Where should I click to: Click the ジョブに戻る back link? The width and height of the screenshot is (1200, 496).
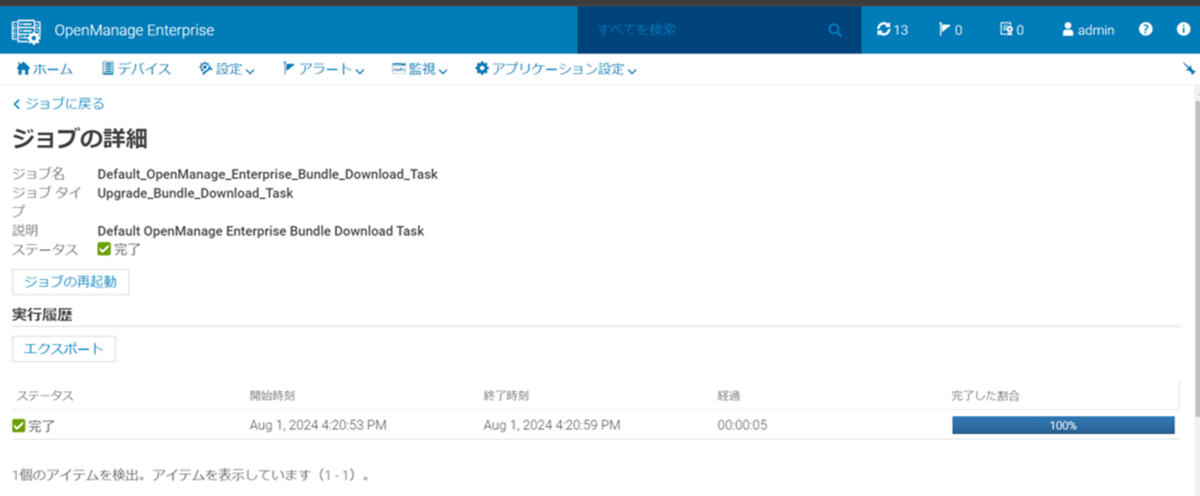pyautogui.click(x=58, y=103)
